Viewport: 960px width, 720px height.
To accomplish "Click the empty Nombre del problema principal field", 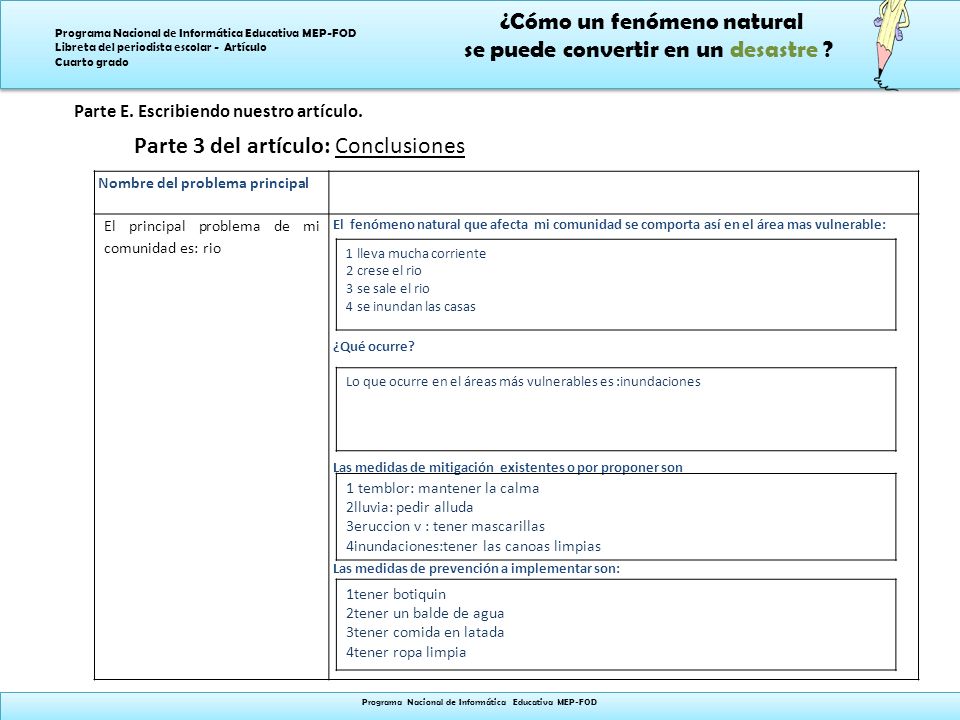I will [623, 192].
